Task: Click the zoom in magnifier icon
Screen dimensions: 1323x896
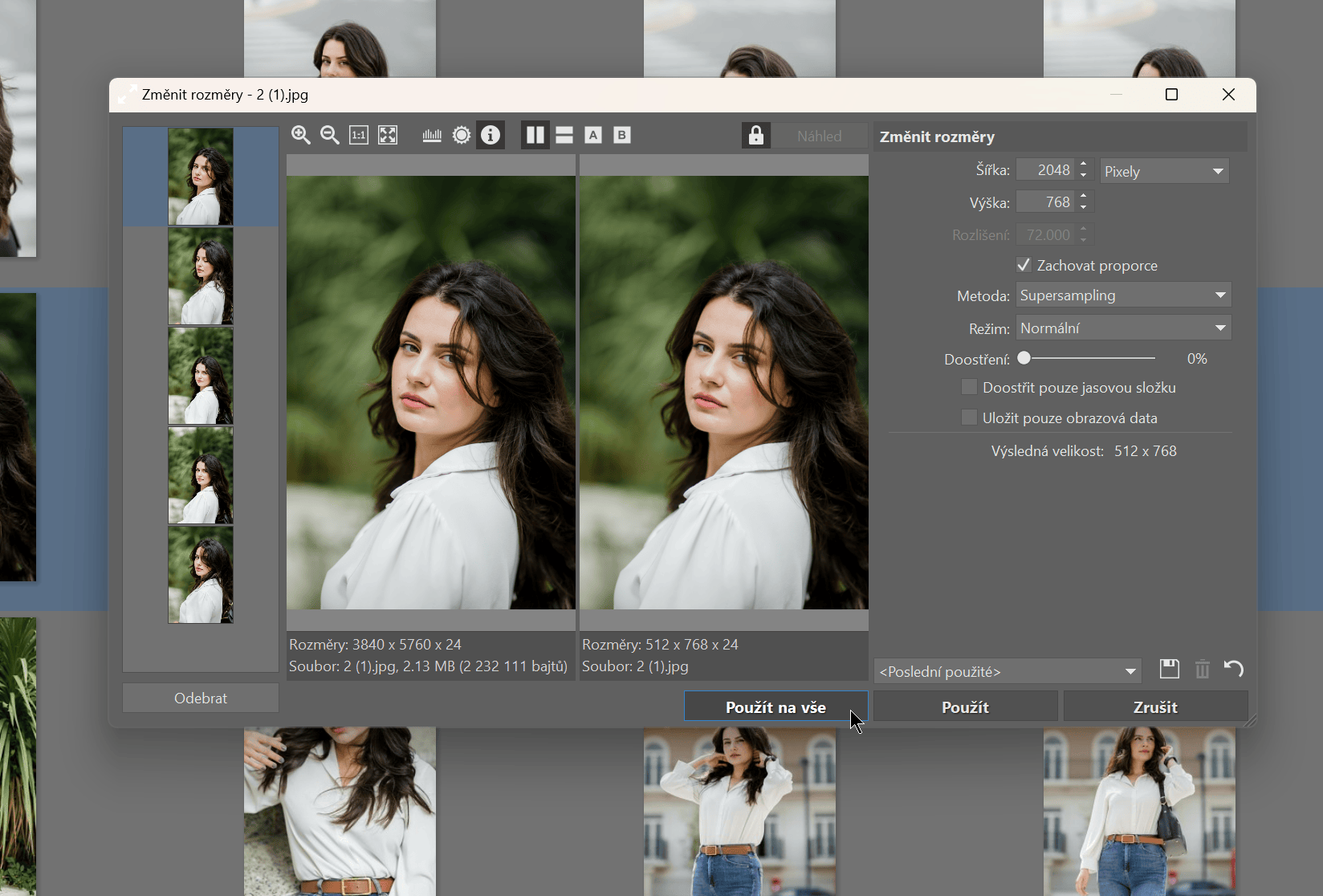Action: click(301, 135)
